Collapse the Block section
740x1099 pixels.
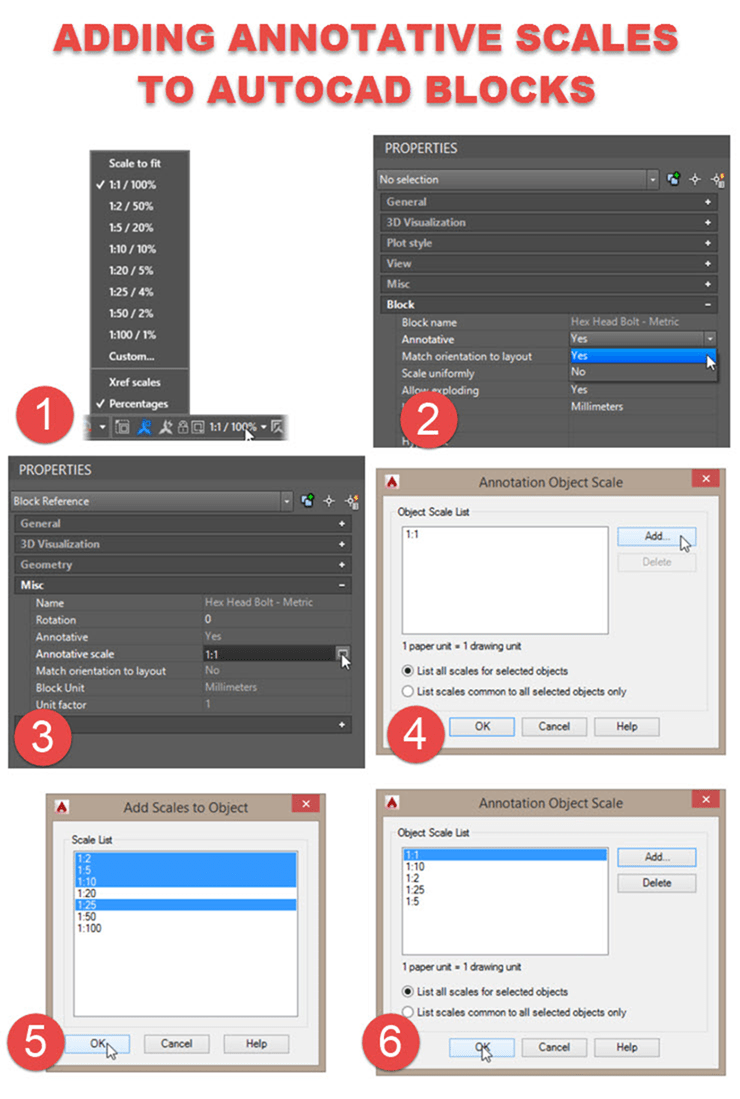[708, 304]
